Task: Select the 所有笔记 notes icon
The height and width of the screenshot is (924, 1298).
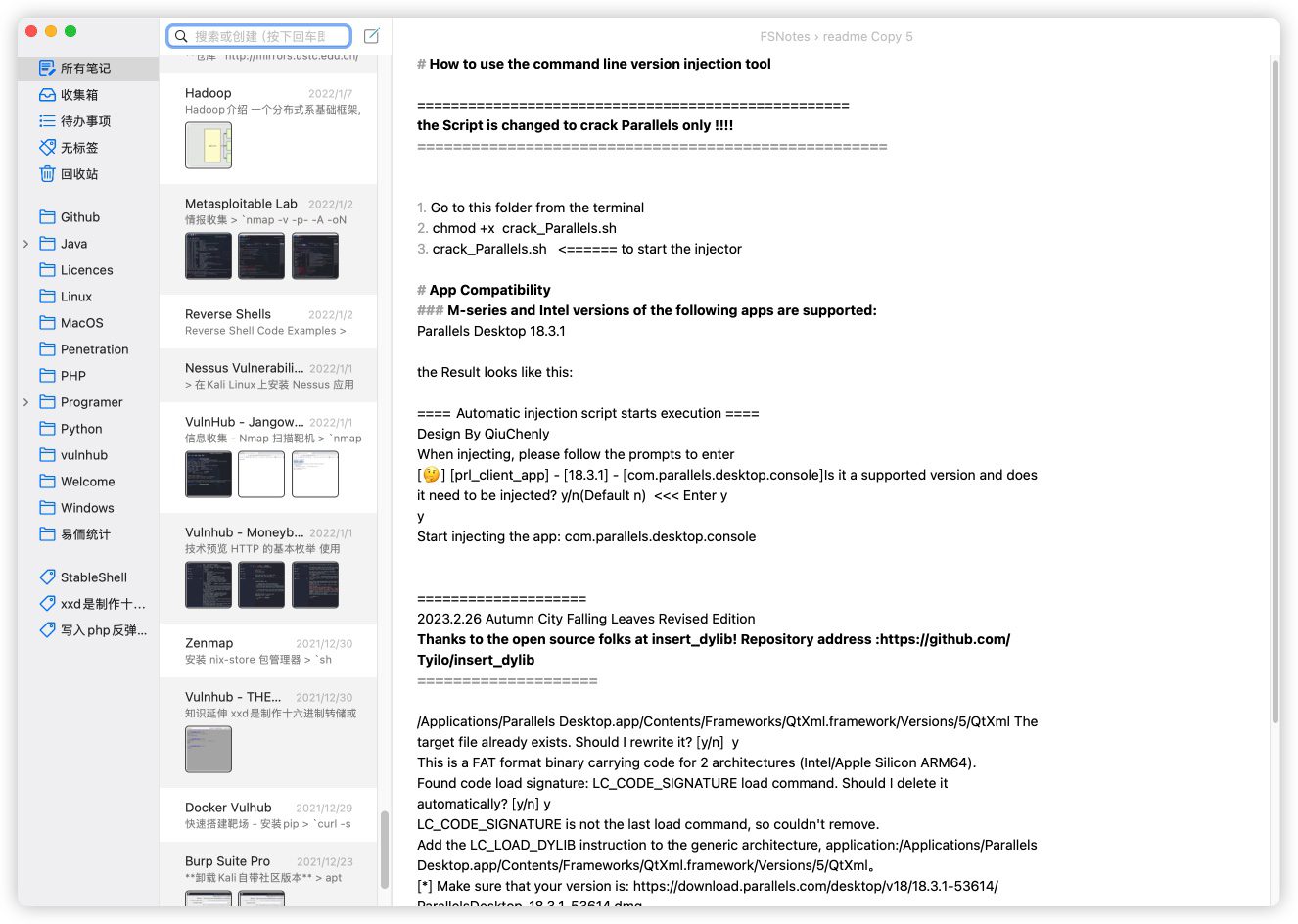Action: [x=47, y=69]
